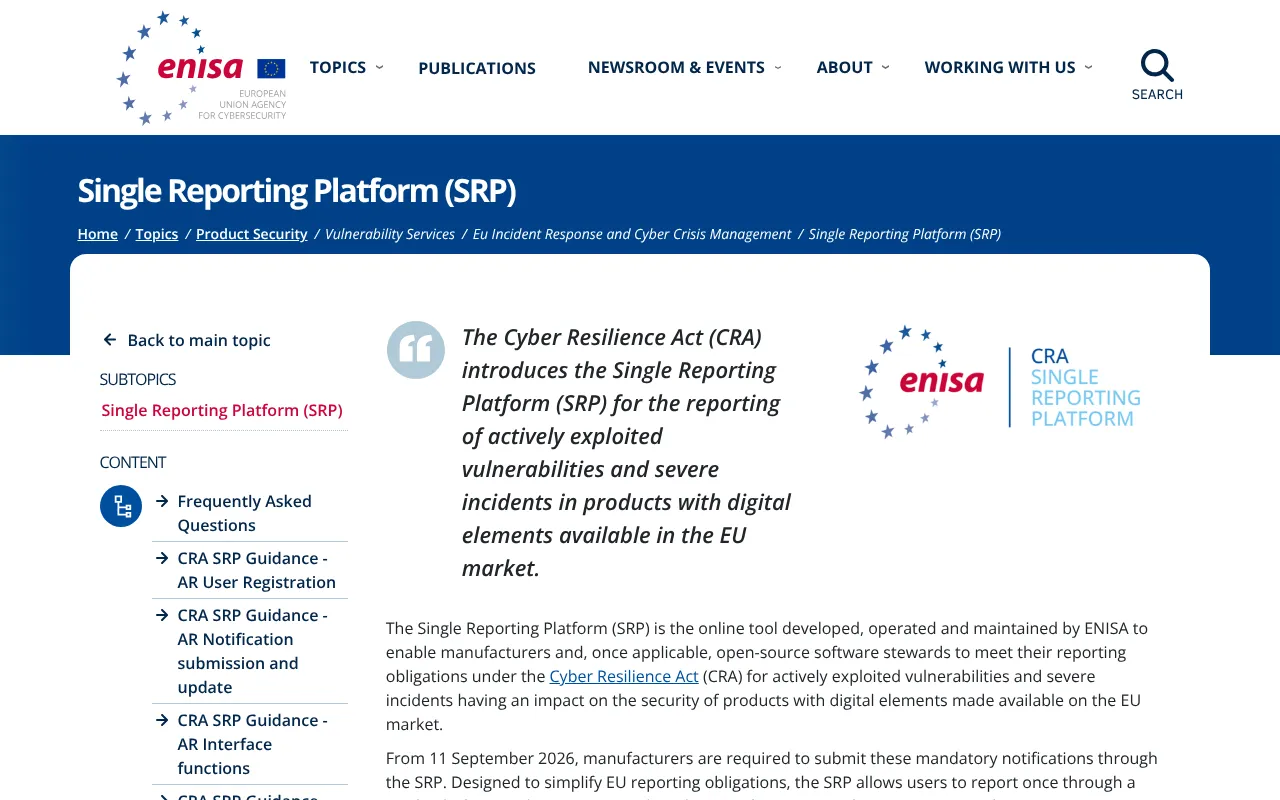Click arrow beside AR User Registration
Viewport: 1280px width, 800px height.
tap(162, 558)
